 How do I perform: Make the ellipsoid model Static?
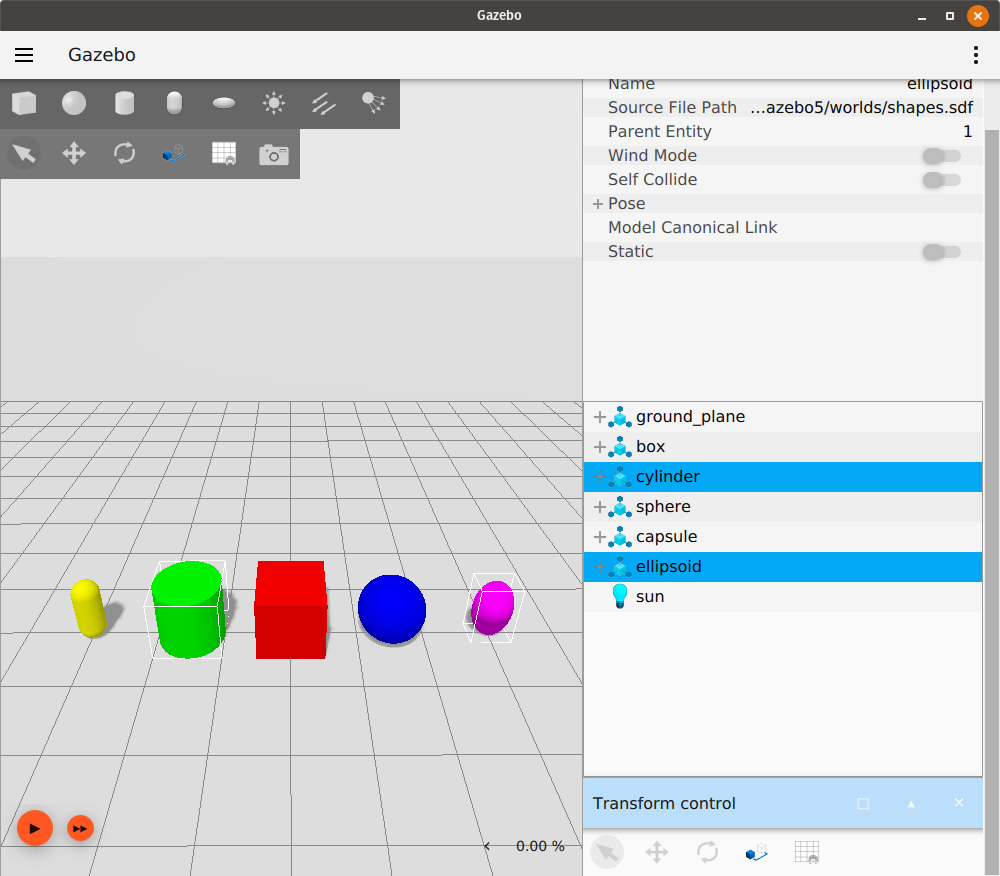pos(941,251)
